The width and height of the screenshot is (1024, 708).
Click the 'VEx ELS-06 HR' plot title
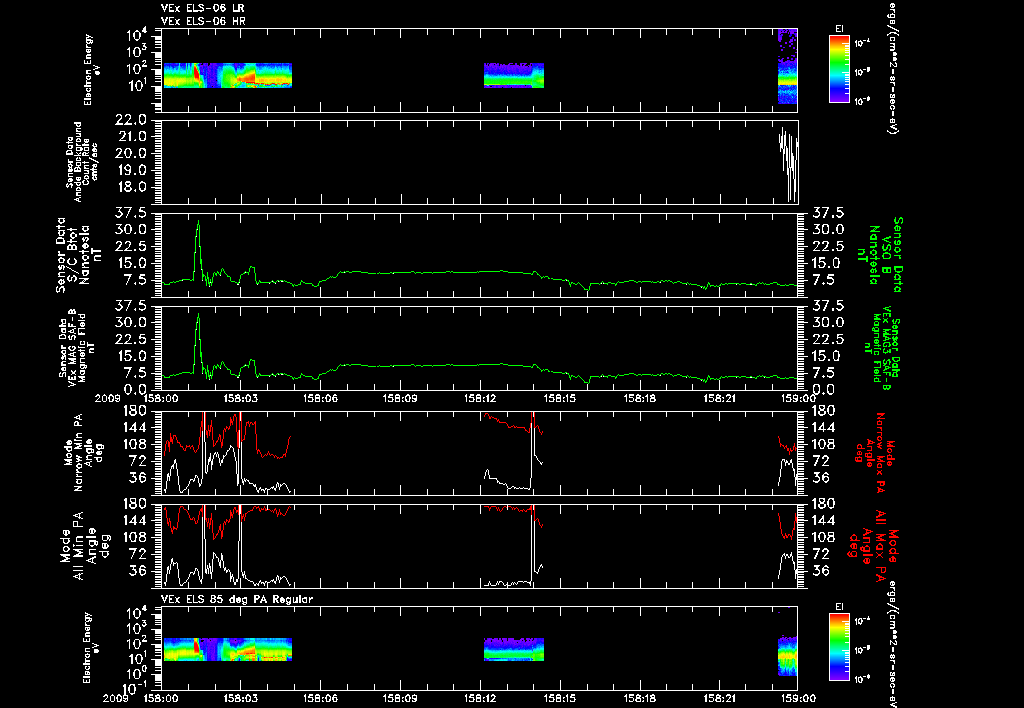coord(203,22)
